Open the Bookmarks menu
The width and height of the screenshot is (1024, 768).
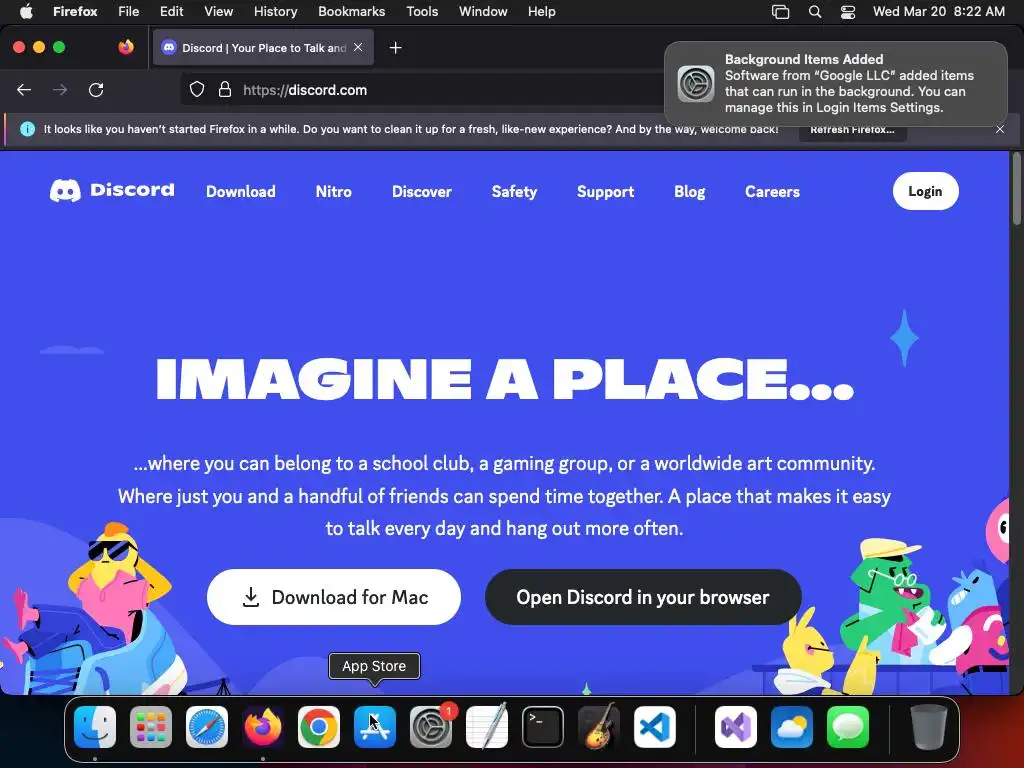(351, 11)
